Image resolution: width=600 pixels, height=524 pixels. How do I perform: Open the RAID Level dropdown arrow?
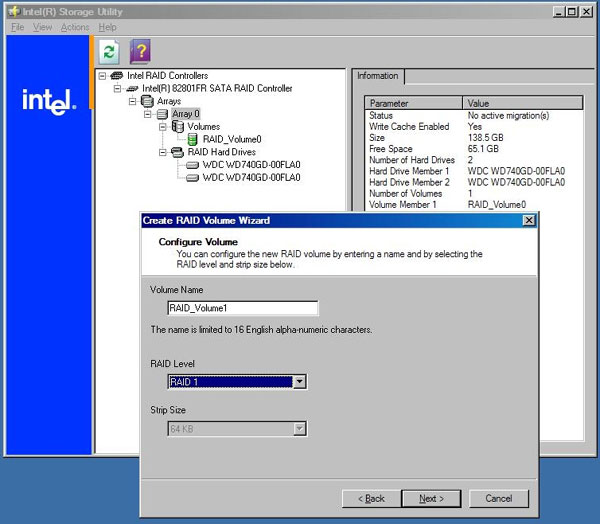pos(299,382)
